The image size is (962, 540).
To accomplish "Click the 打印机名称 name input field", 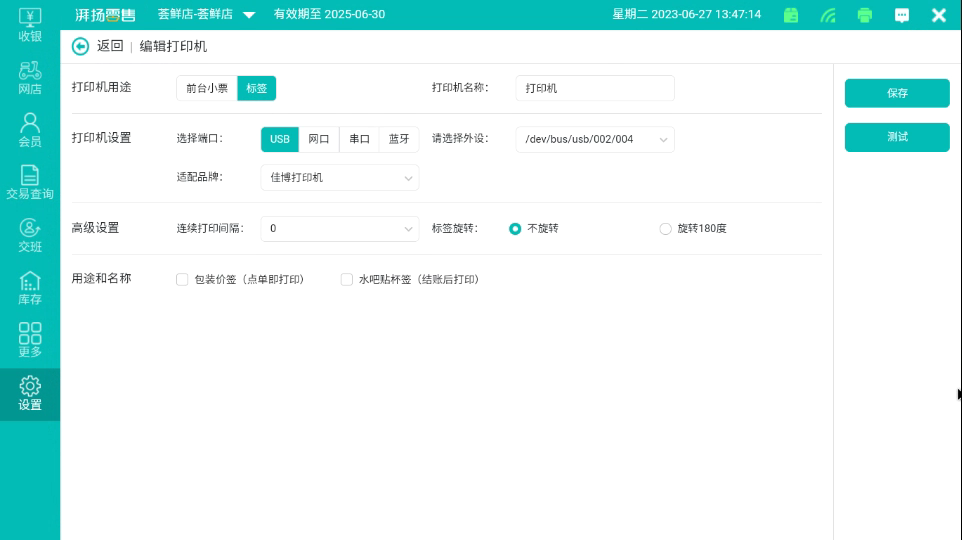I will tap(594, 88).
